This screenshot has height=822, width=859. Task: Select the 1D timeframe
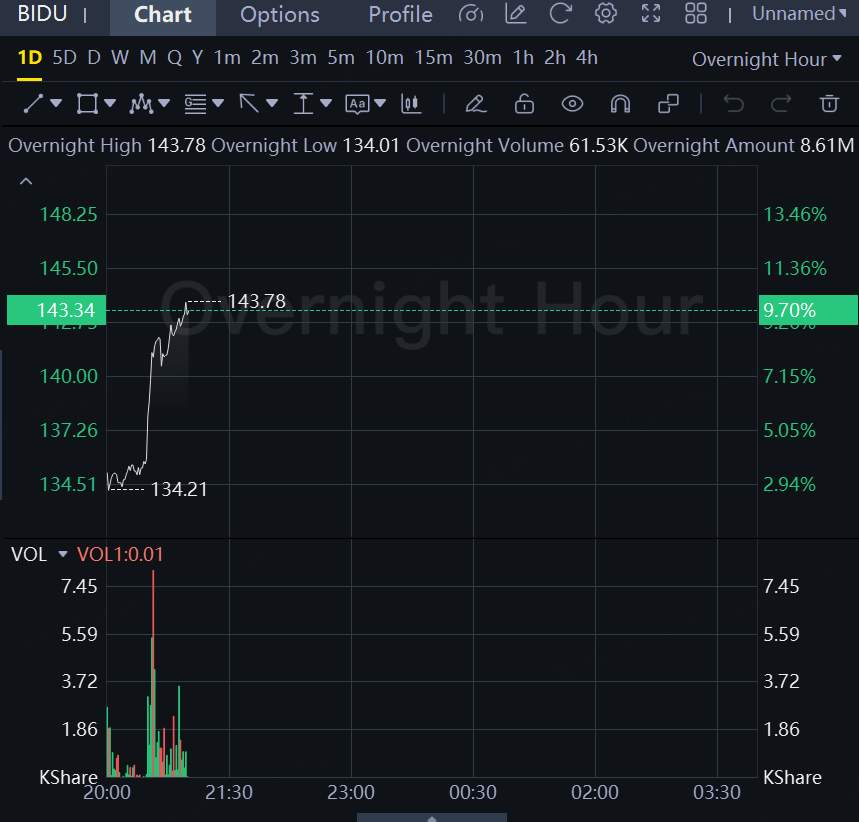[x=30, y=58]
